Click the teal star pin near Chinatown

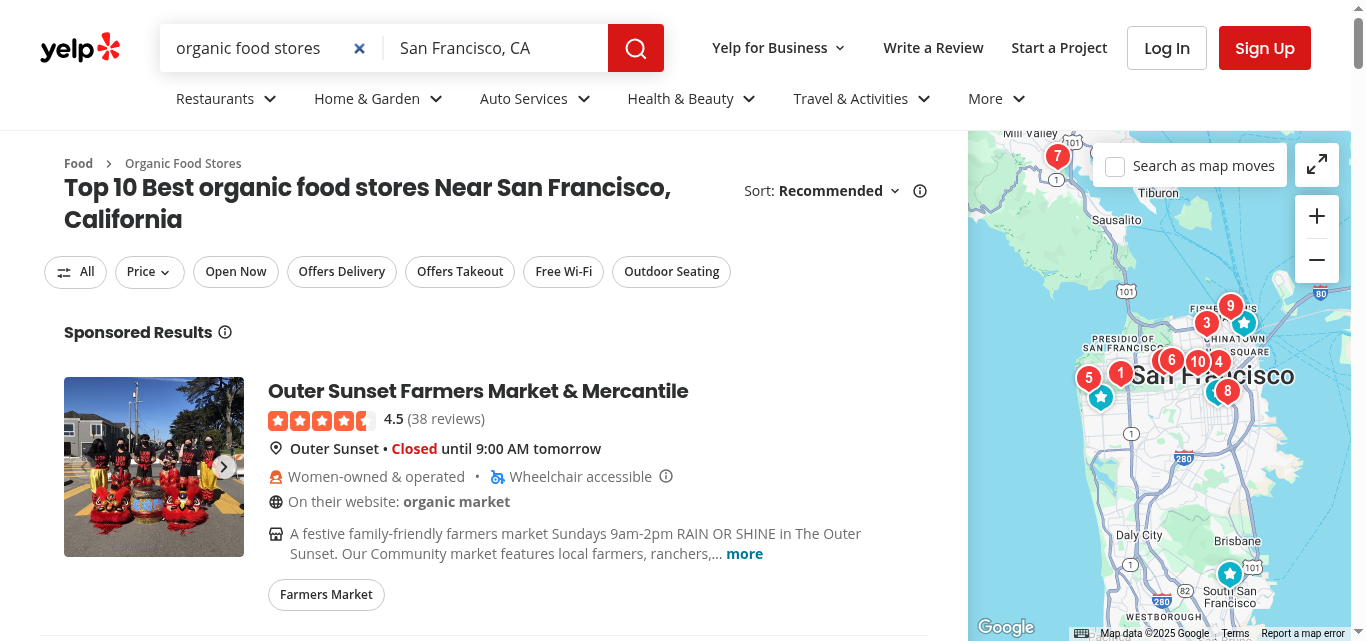pos(1243,323)
